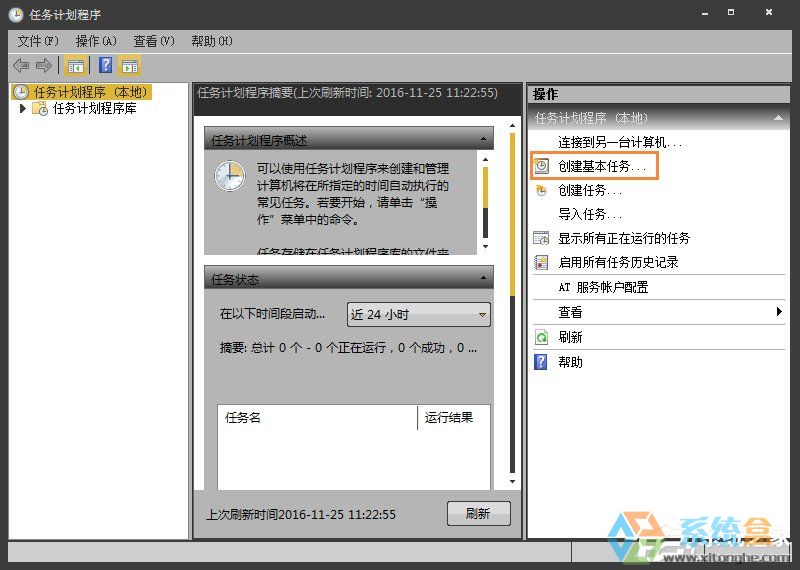Click the Task Scheduler clock icon in title bar

pyautogui.click(x=15, y=14)
